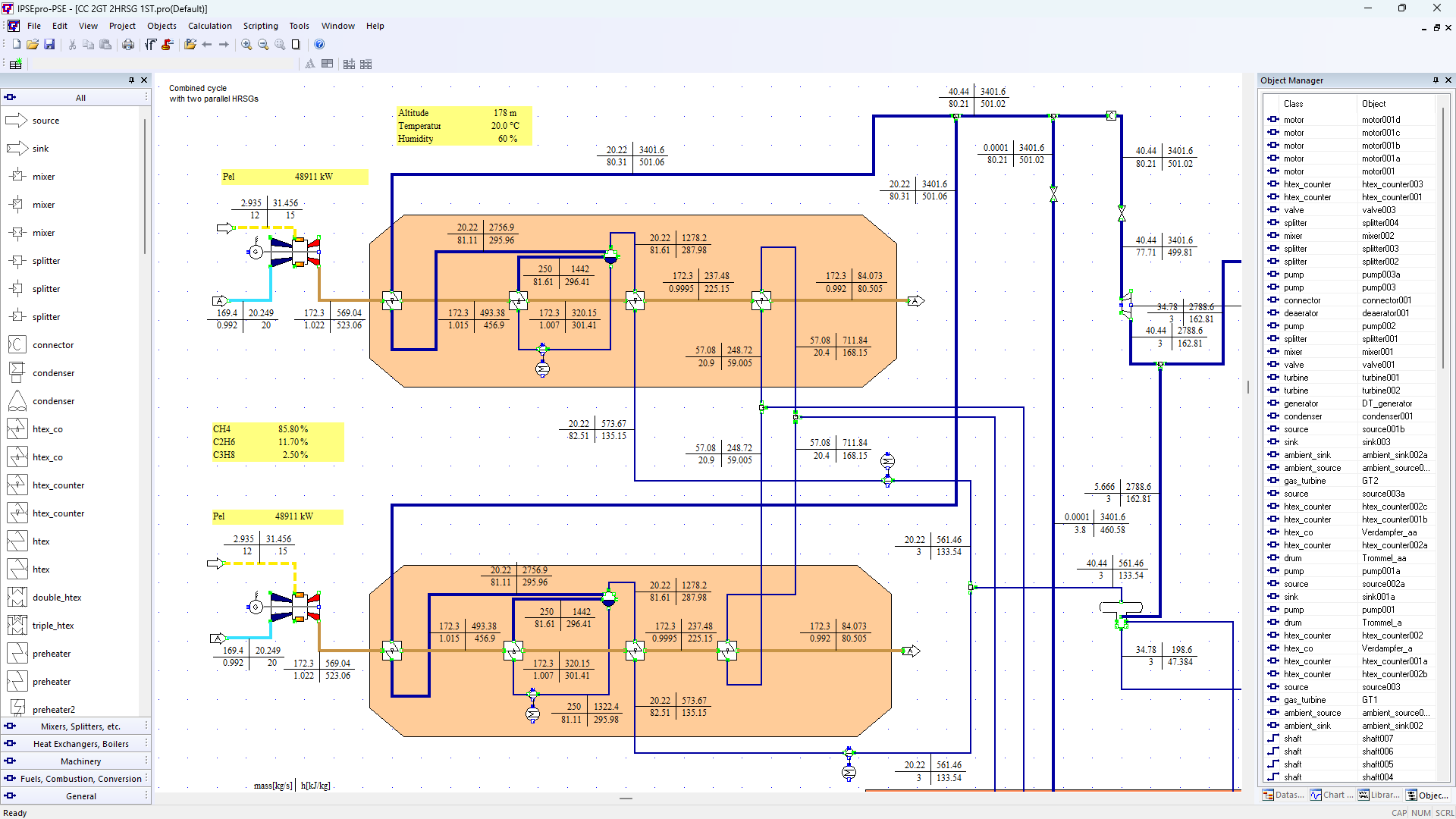Expand the Machinery palette category
Viewport: 1456px width, 819px height.
(80, 761)
